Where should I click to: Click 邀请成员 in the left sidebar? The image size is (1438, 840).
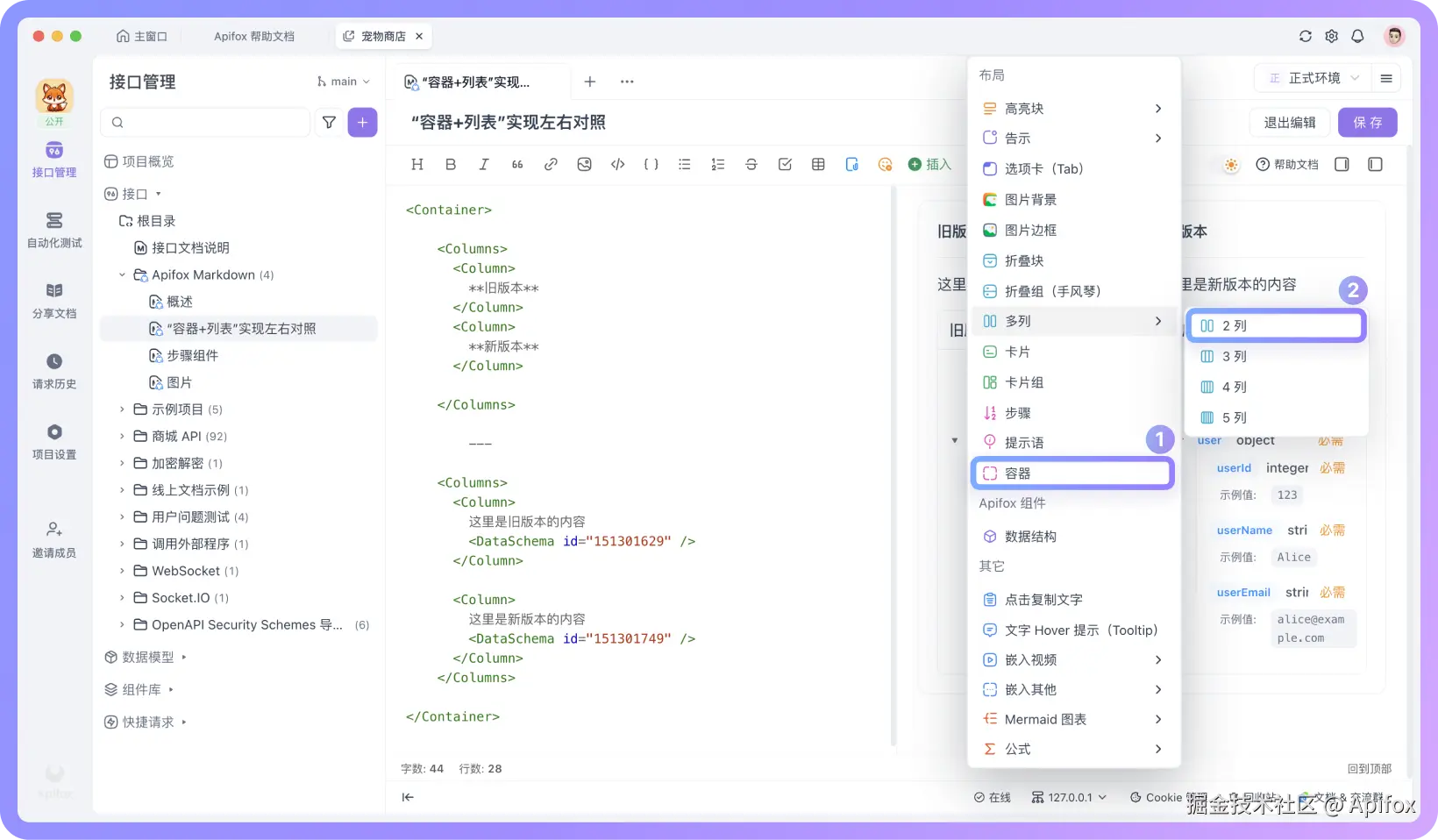click(54, 540)
